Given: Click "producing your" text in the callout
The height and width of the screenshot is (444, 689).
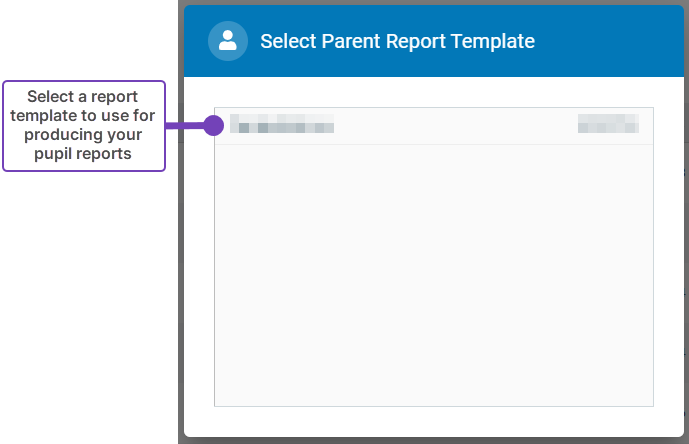Looking at the screenshot, I should 83,135.
